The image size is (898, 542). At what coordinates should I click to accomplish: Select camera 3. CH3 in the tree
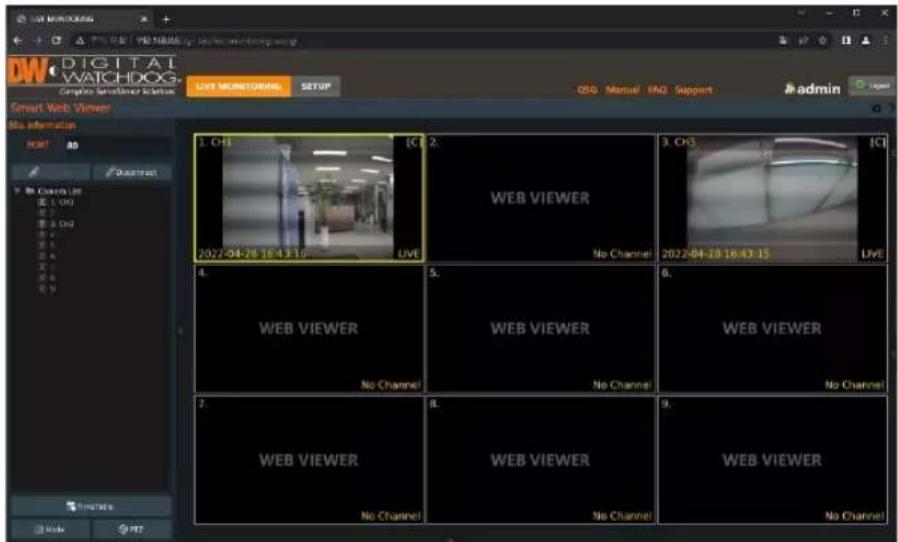[x=56, y=224]
